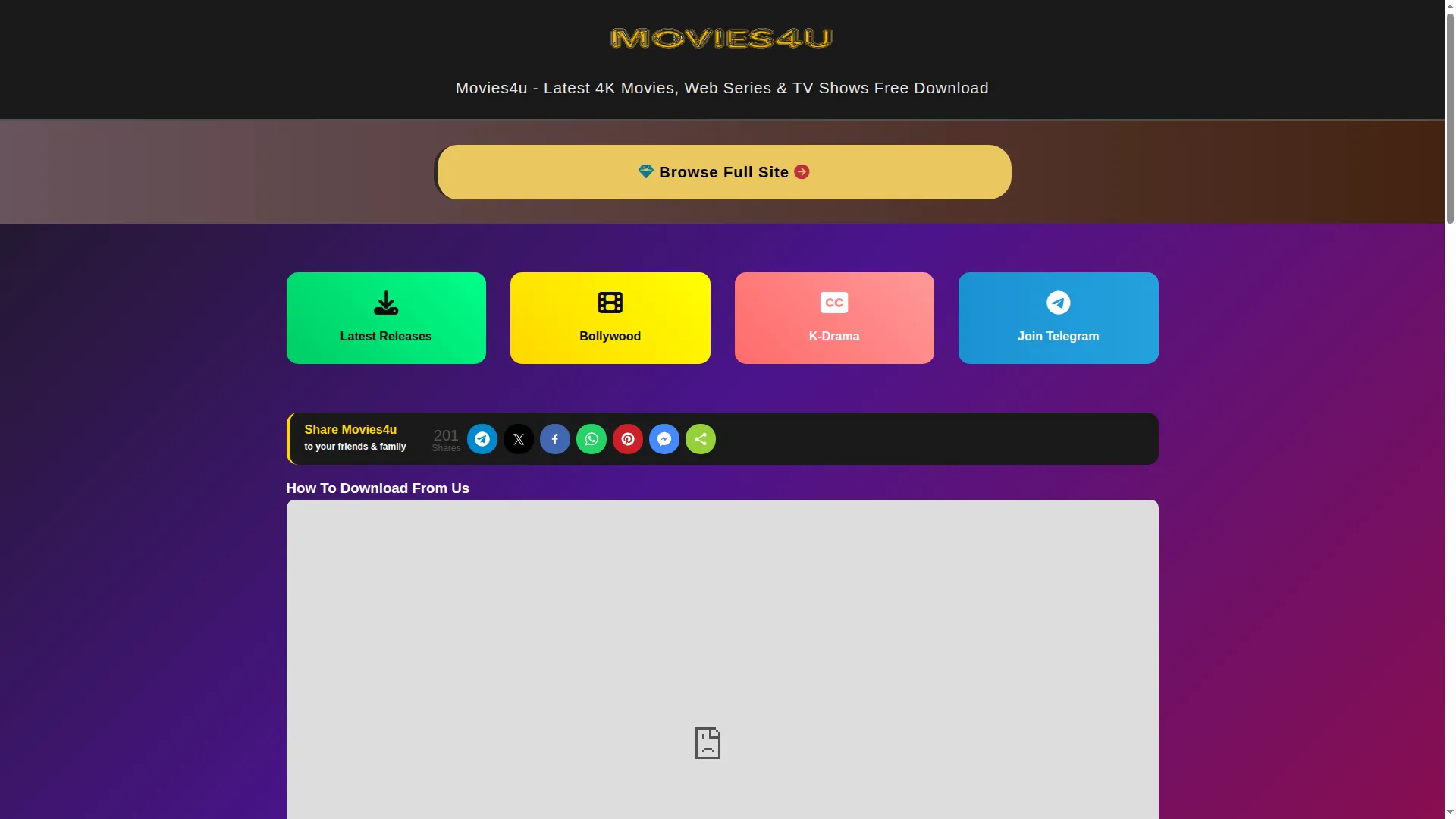The image size is (1456, 819).
Task: Click the film strip icon above Bollywood
Action: pos(610,303)
